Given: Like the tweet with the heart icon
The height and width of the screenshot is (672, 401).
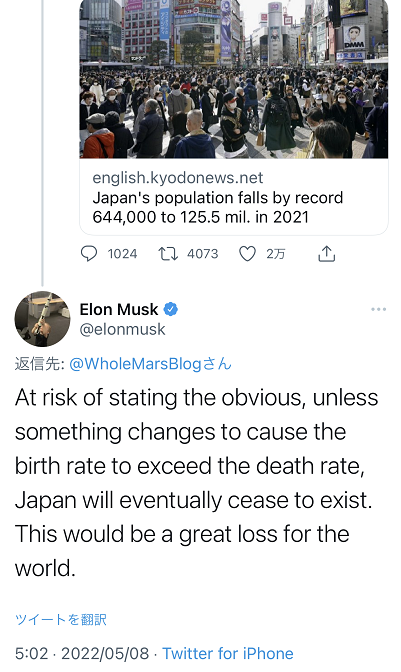Looking at the screenshot, I should click(x=247, y=254).
